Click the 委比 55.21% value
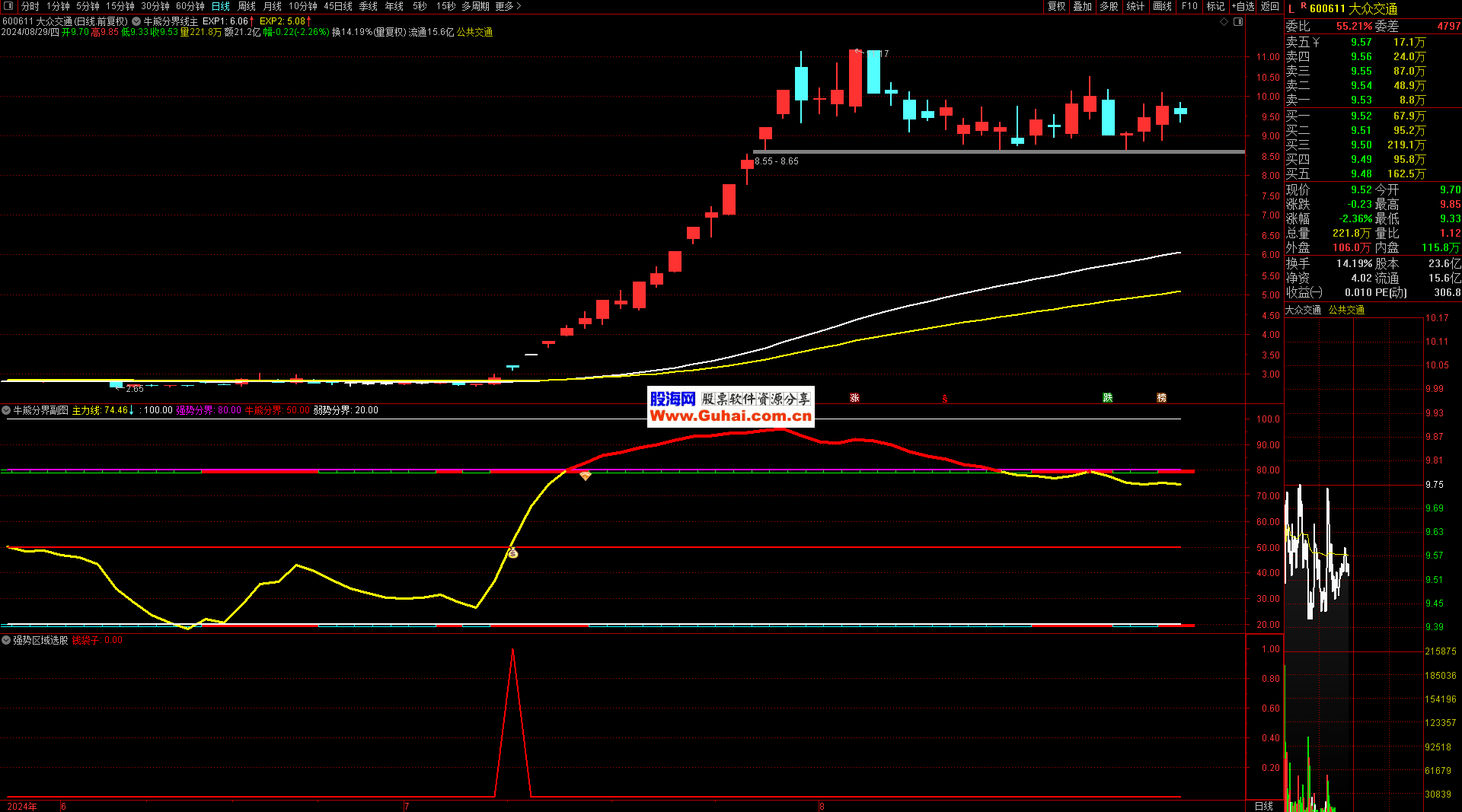This screenshot has height=812, width=1462. pyautogui.click(x=1354, y=26)
